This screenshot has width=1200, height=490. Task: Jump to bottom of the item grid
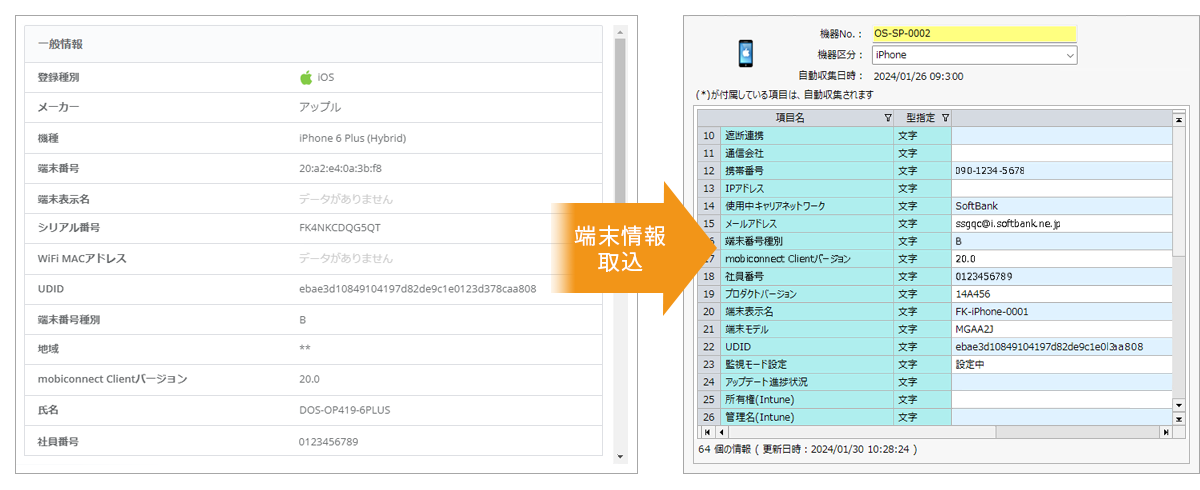coord(1179,418)
